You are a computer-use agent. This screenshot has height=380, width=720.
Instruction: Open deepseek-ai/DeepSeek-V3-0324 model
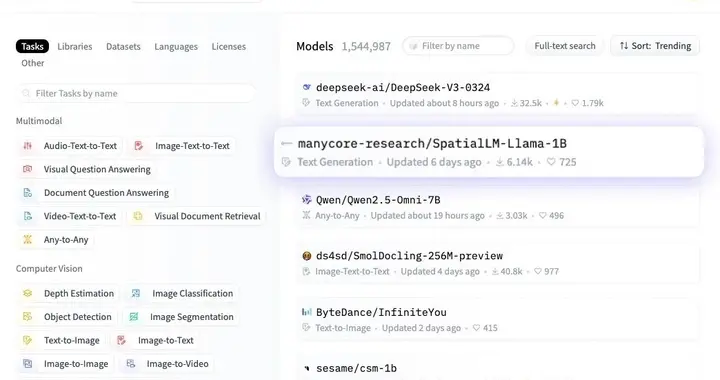[x=403, y=87]
